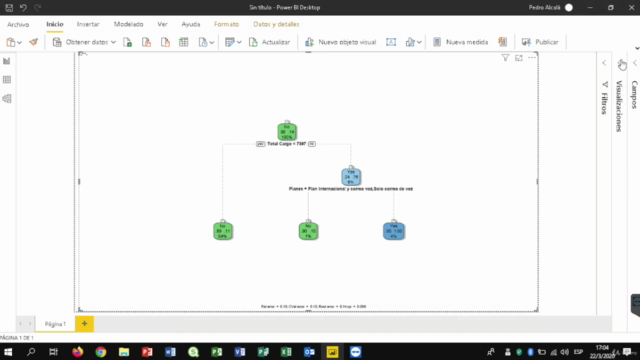Click the Power BI taskbar icon

(x=332, y=352)
